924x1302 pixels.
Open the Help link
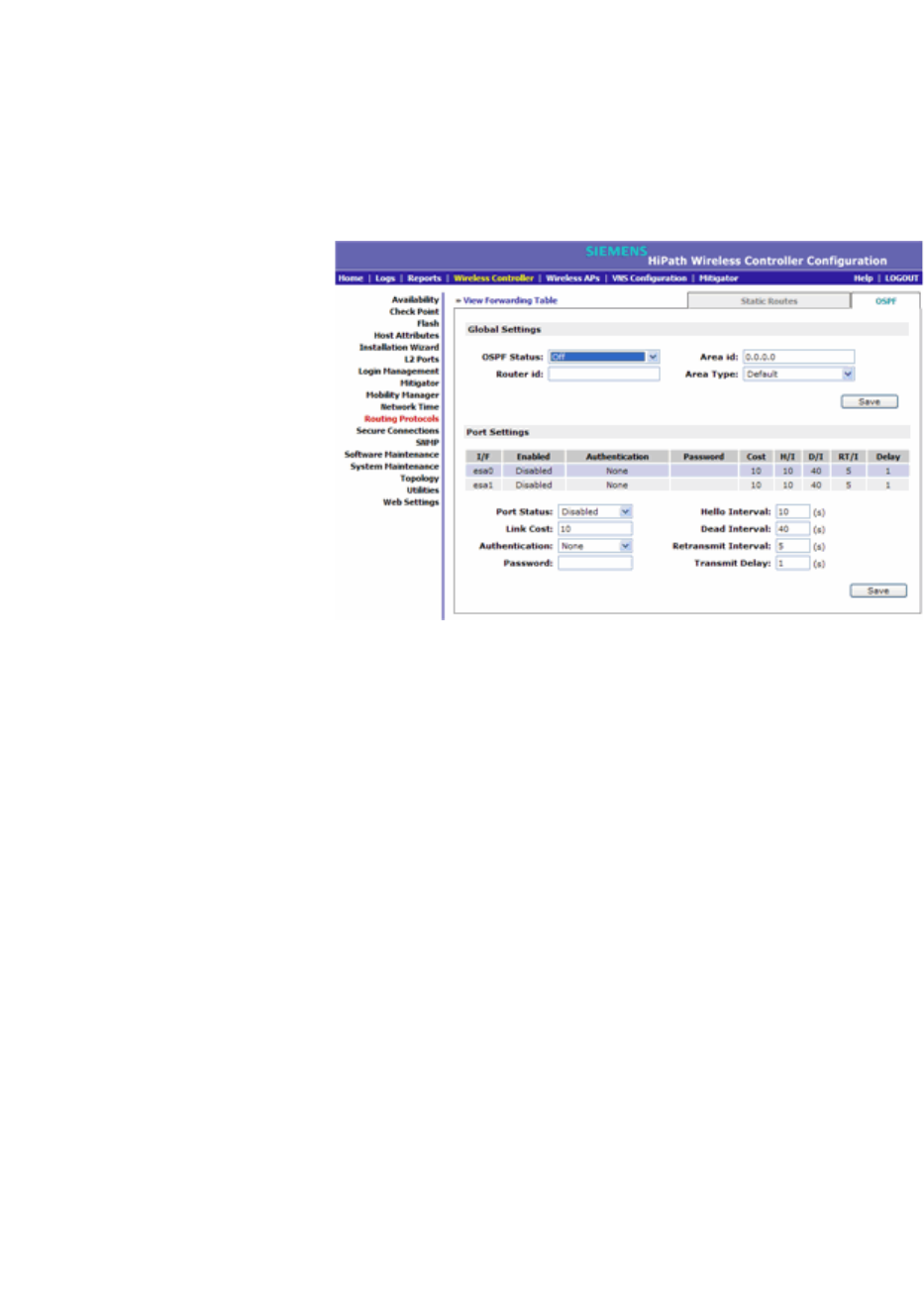click(864, 278)
